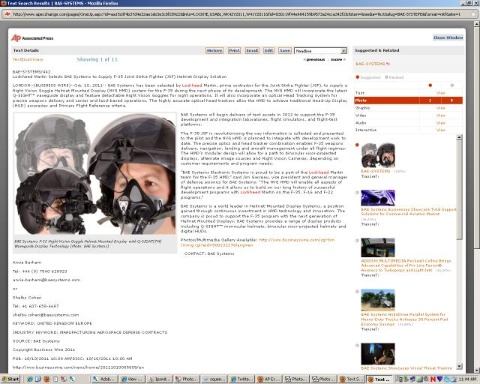The image size is (480, 384).
Task: Open the Headline dropdown list
Action: [x=320, y=51]
